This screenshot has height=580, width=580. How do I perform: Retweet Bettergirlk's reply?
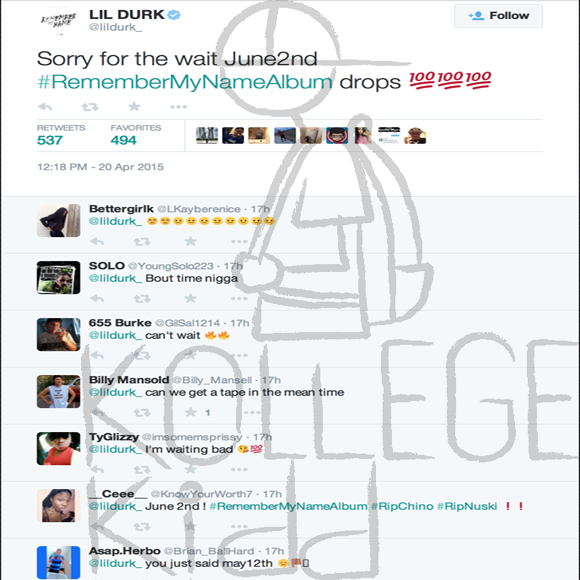point(142,242)
